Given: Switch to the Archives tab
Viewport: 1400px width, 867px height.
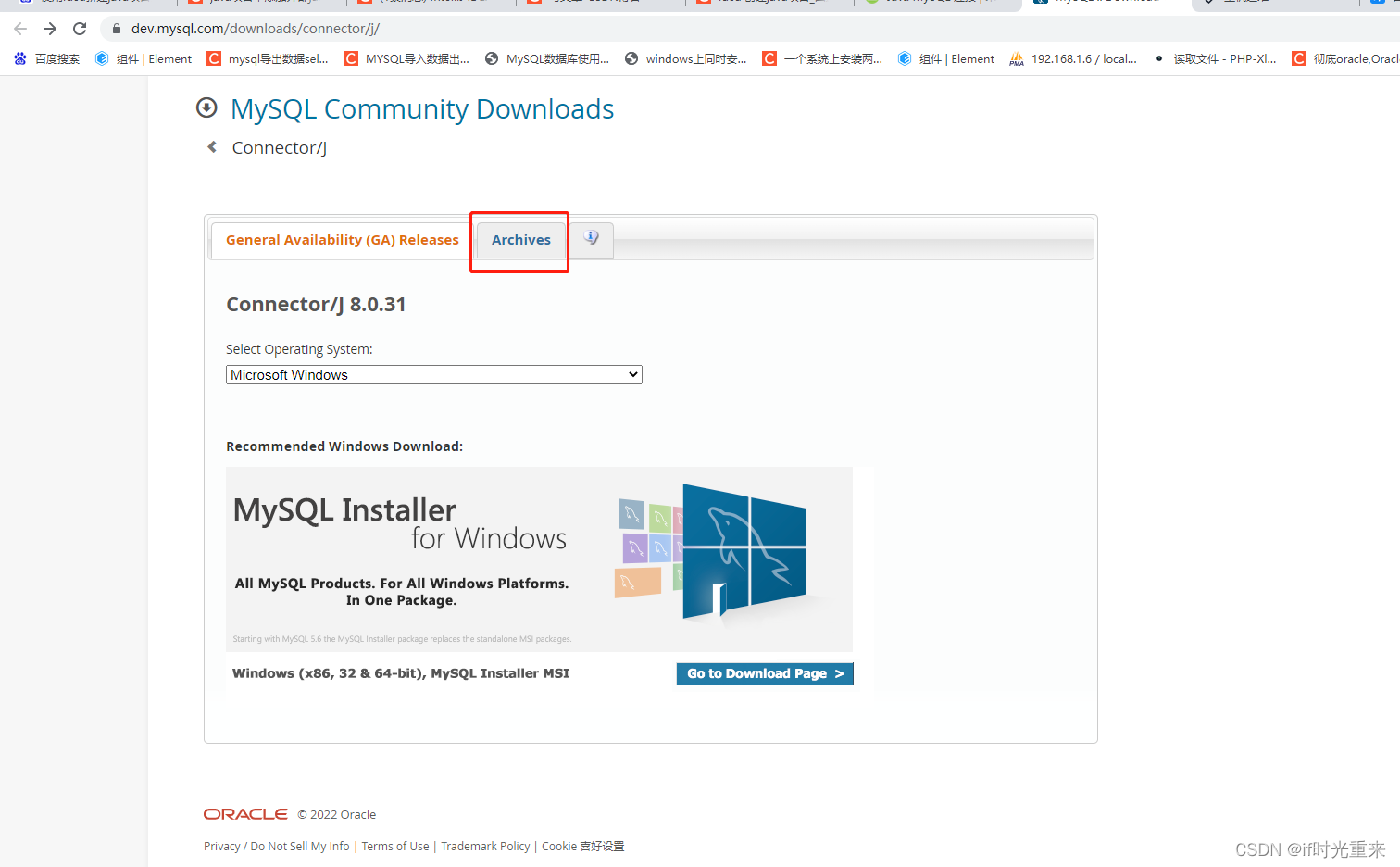Looking at the screenshot, I should (x=520, y=240).
